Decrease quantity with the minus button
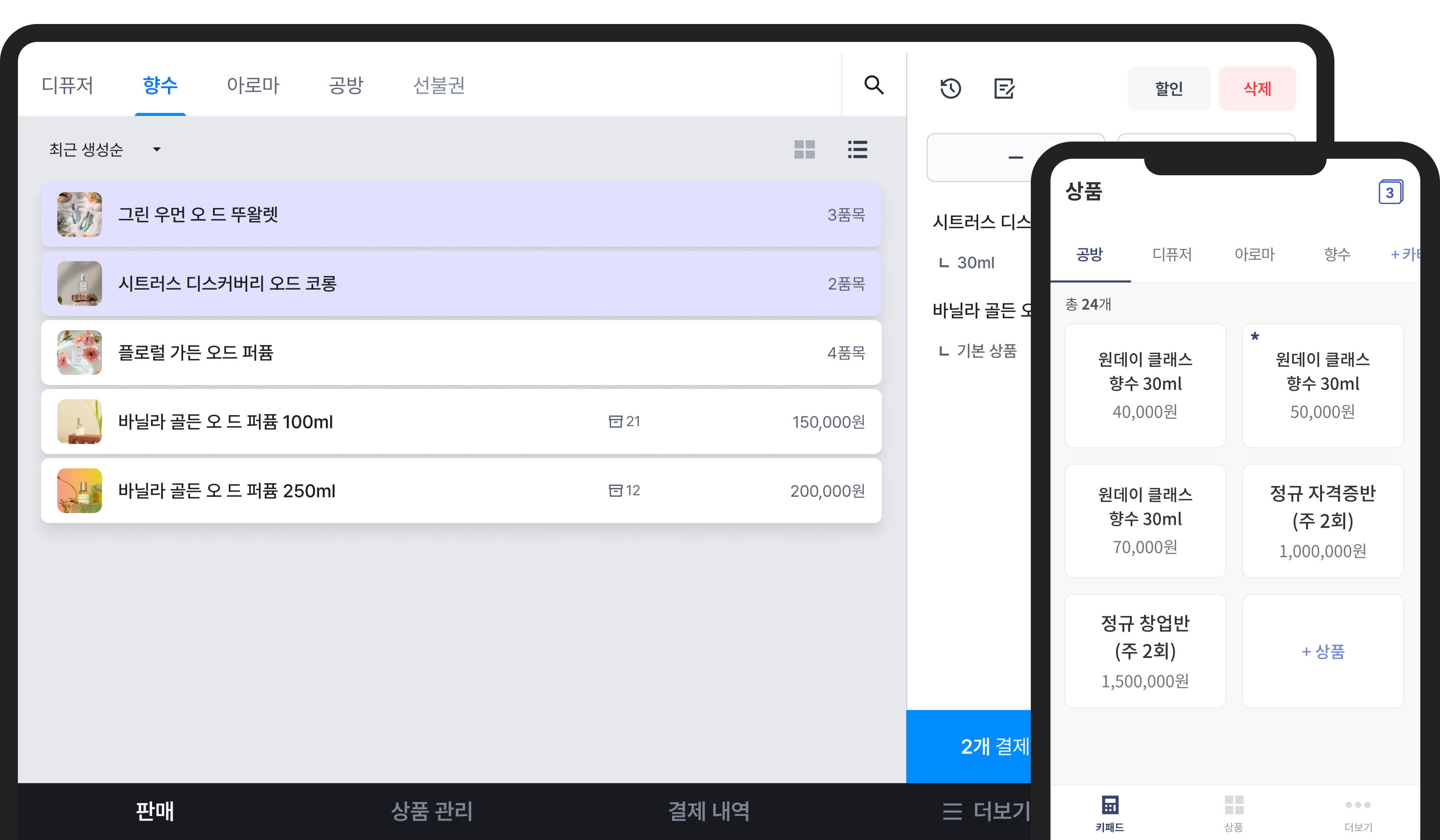This screenshot has height=840, width=1440. pyautogui.click(x=1016, y=157)
